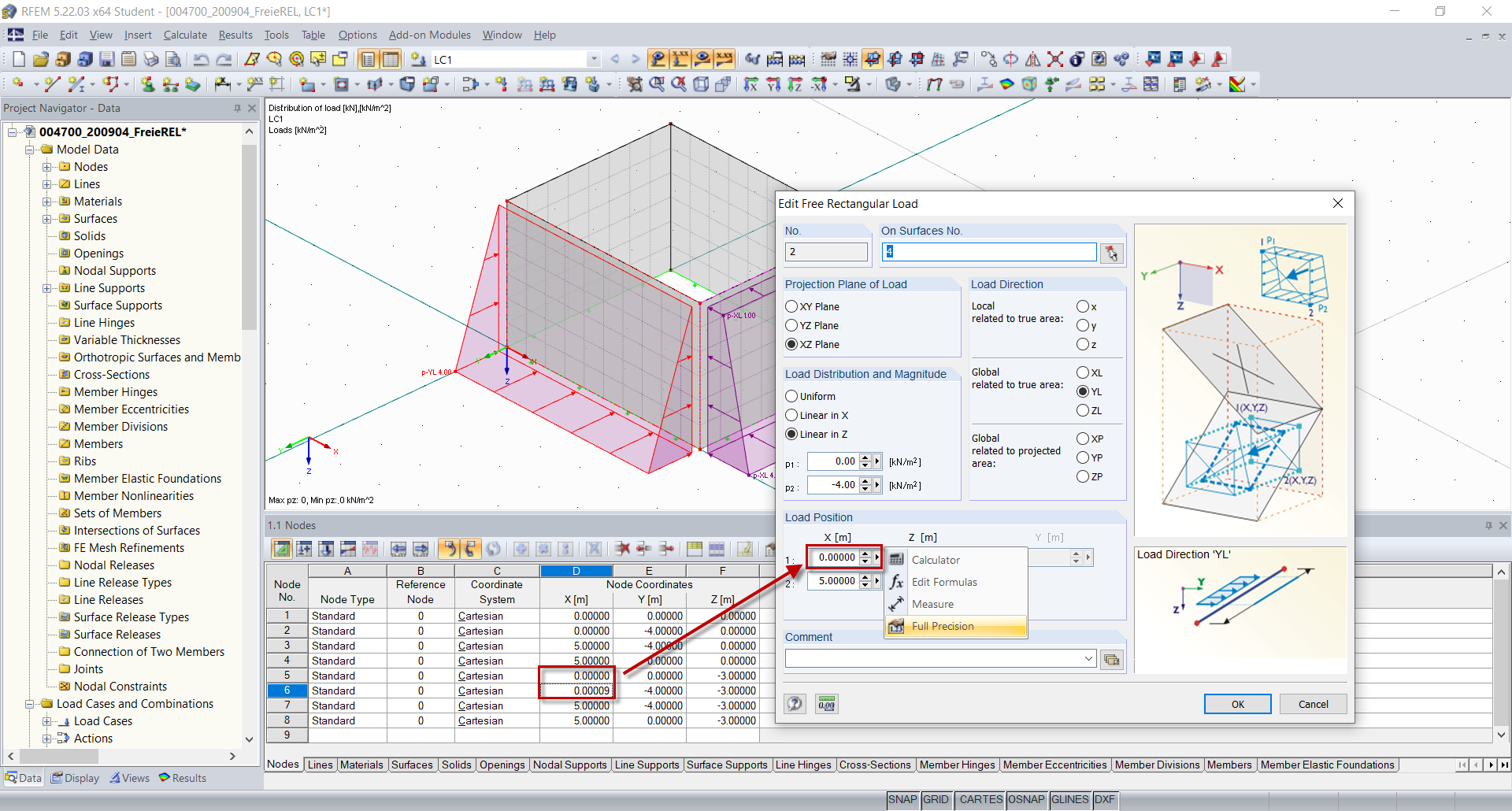The width and height of the screenshot is (1512, 811).
Task: Click the navigator vertical scrollbar thumb
Action: coord(249,236)
